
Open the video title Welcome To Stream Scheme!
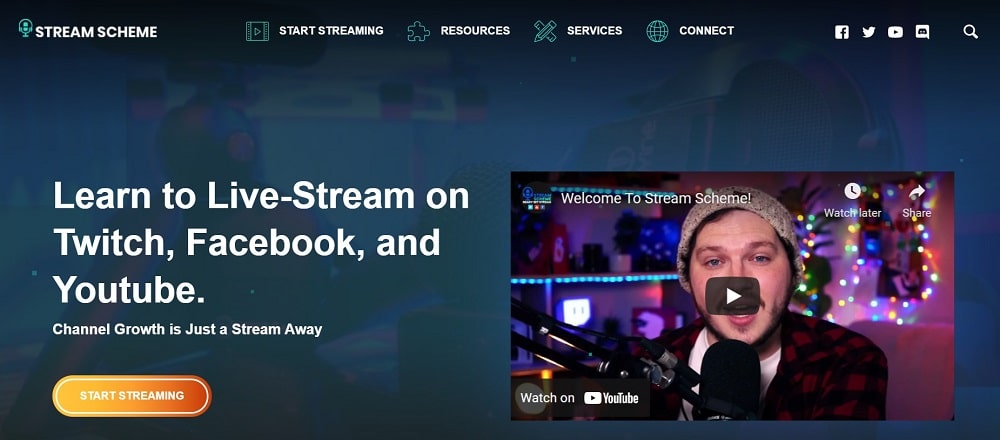(656, 198)
